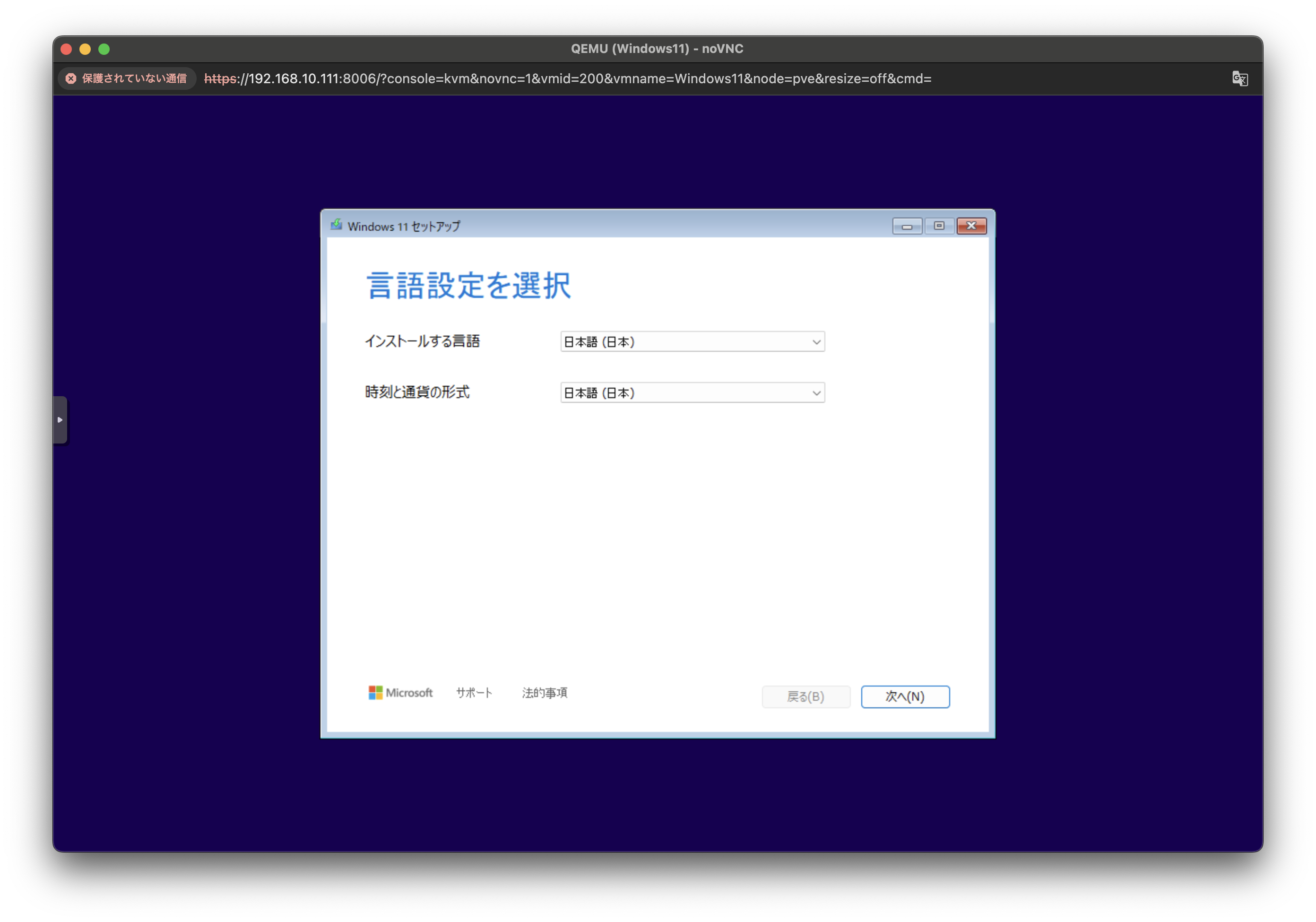Click the Microsoft logo in the footer
Viewport: 1316px width, 922px height.
tap(401, 693)
